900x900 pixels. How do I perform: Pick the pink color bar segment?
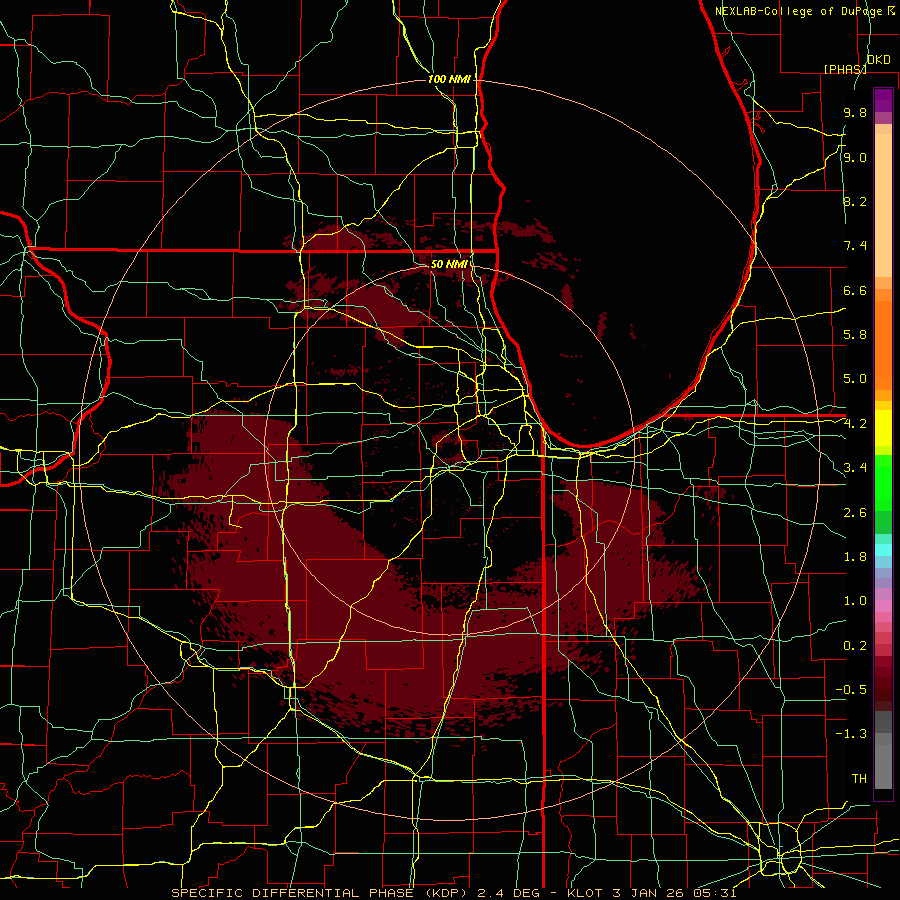coord(883,606)
